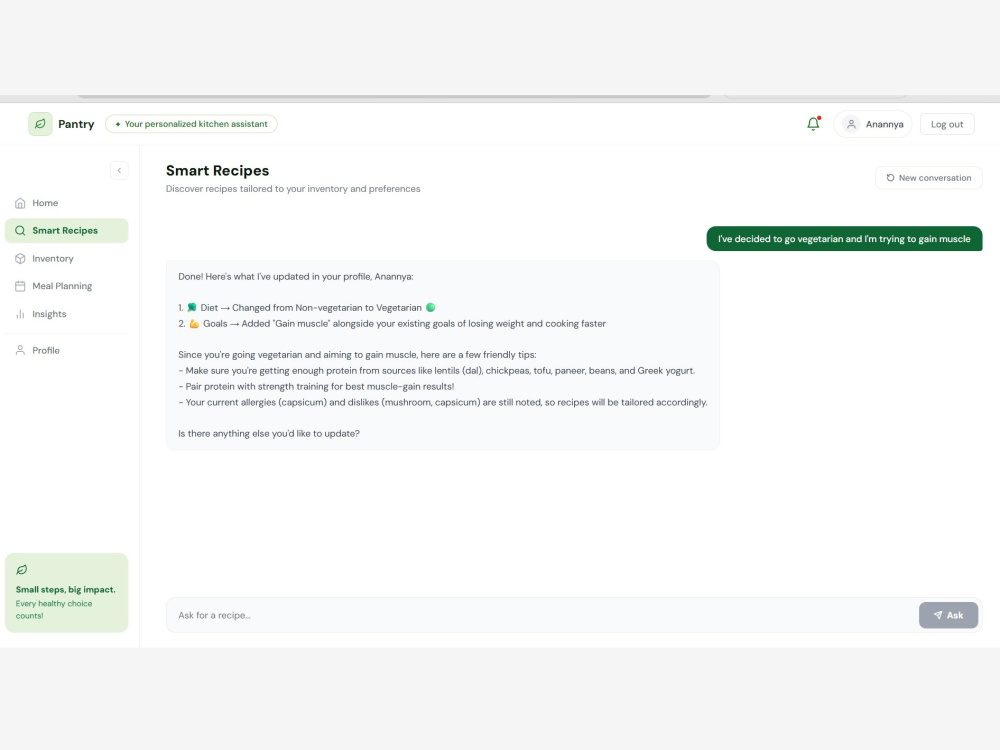Screen dimensions: 1000x750
Task: Click the Ask submit button
Action: [948, 615]
